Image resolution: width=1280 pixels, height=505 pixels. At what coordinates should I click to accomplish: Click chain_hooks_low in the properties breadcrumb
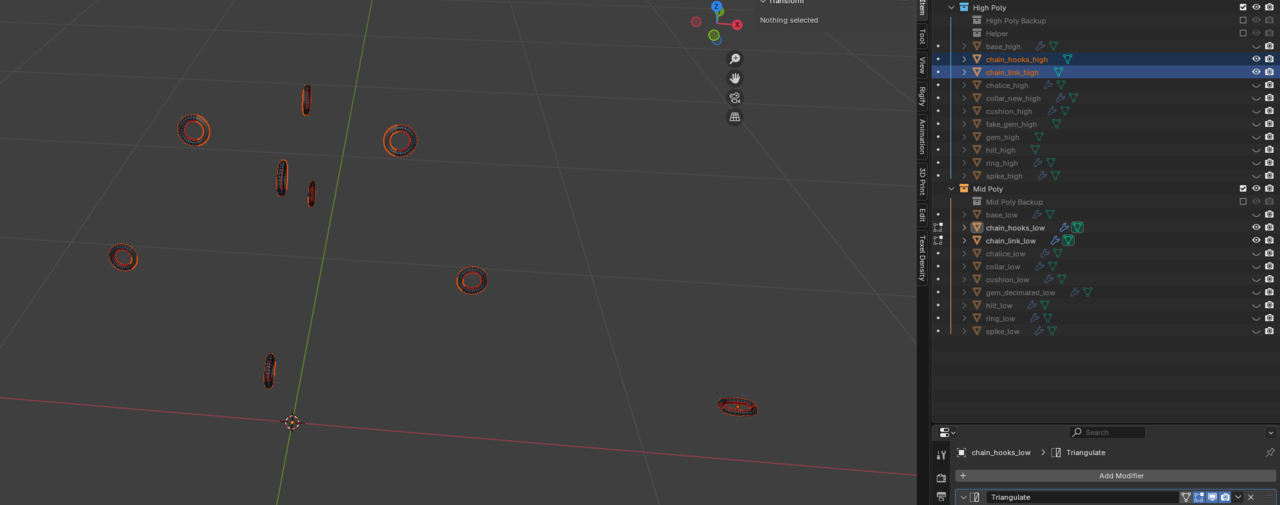(1001, 453)
